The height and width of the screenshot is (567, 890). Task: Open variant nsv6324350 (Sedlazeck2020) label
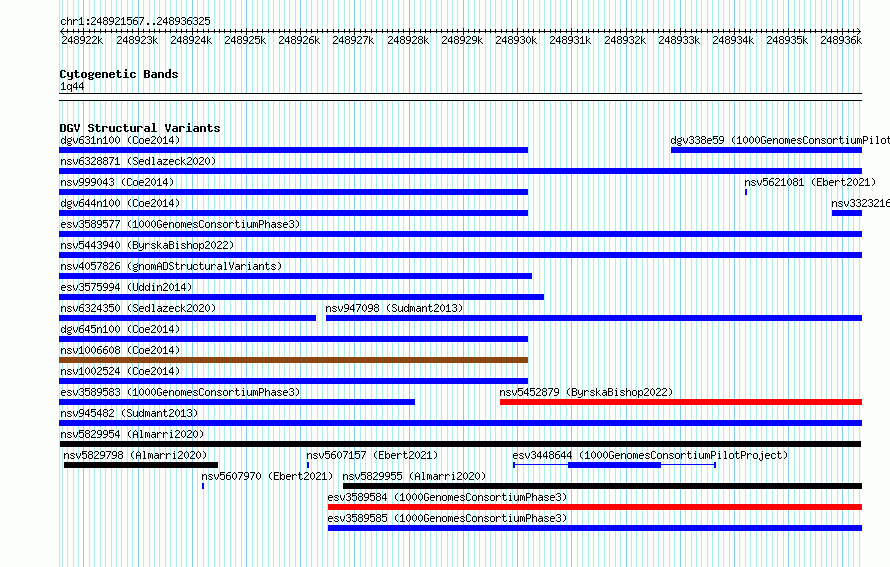pos(138,308)
